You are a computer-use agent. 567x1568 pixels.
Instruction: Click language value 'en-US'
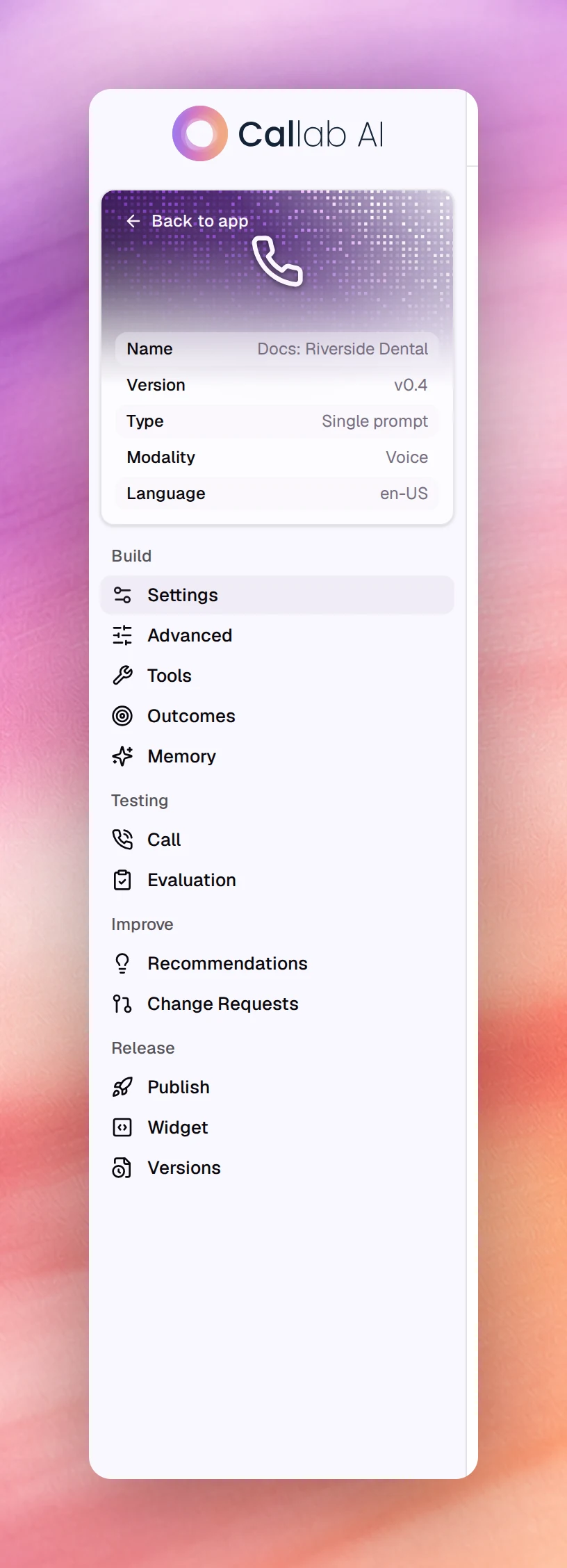(x=404, y=493)
